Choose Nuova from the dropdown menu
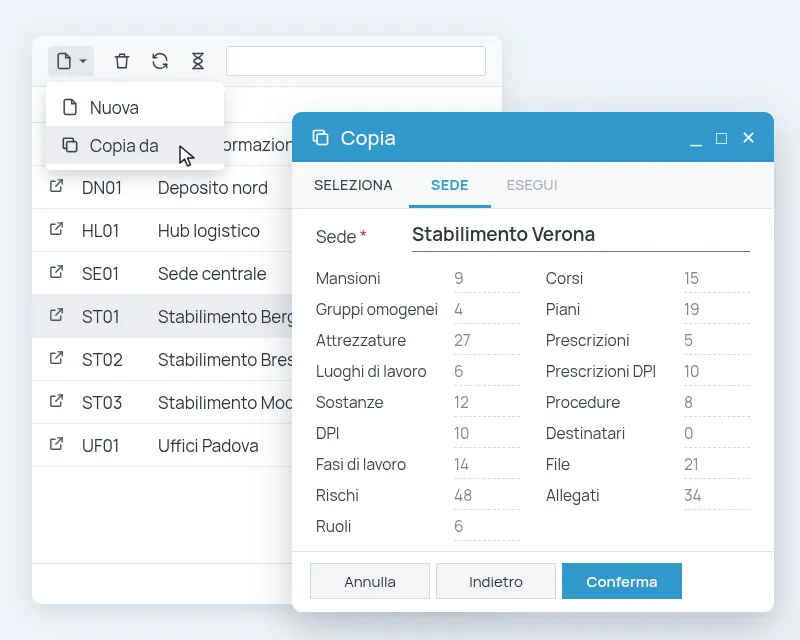This screenshot has height=640, width=800. pyautogui.click(x=135, y=108)
